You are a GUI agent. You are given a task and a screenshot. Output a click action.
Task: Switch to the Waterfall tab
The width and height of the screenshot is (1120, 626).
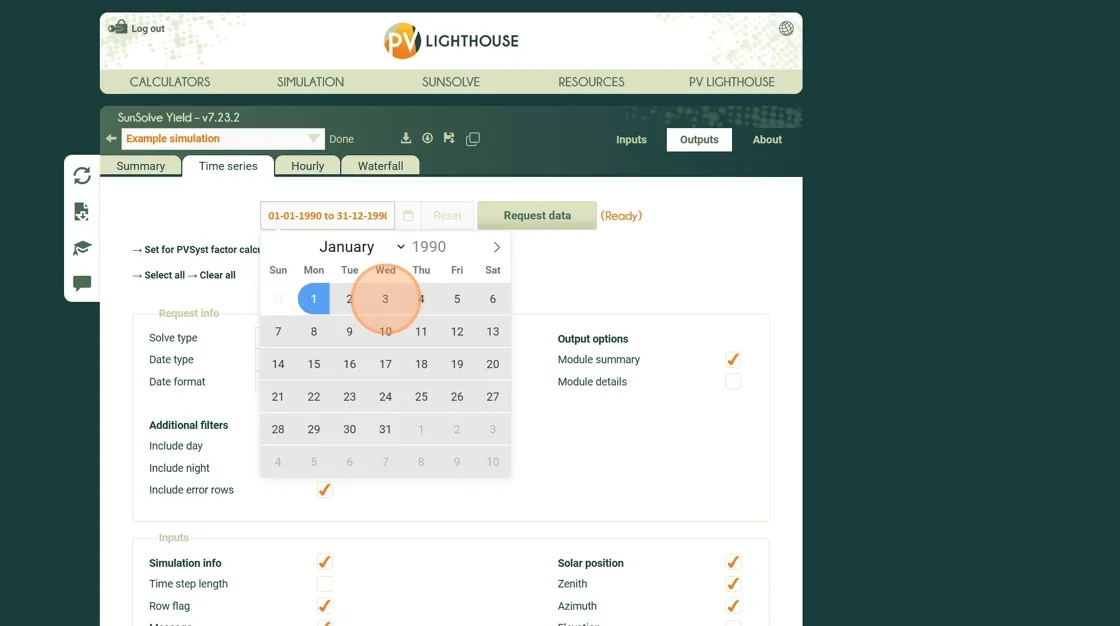coord(380,166)
